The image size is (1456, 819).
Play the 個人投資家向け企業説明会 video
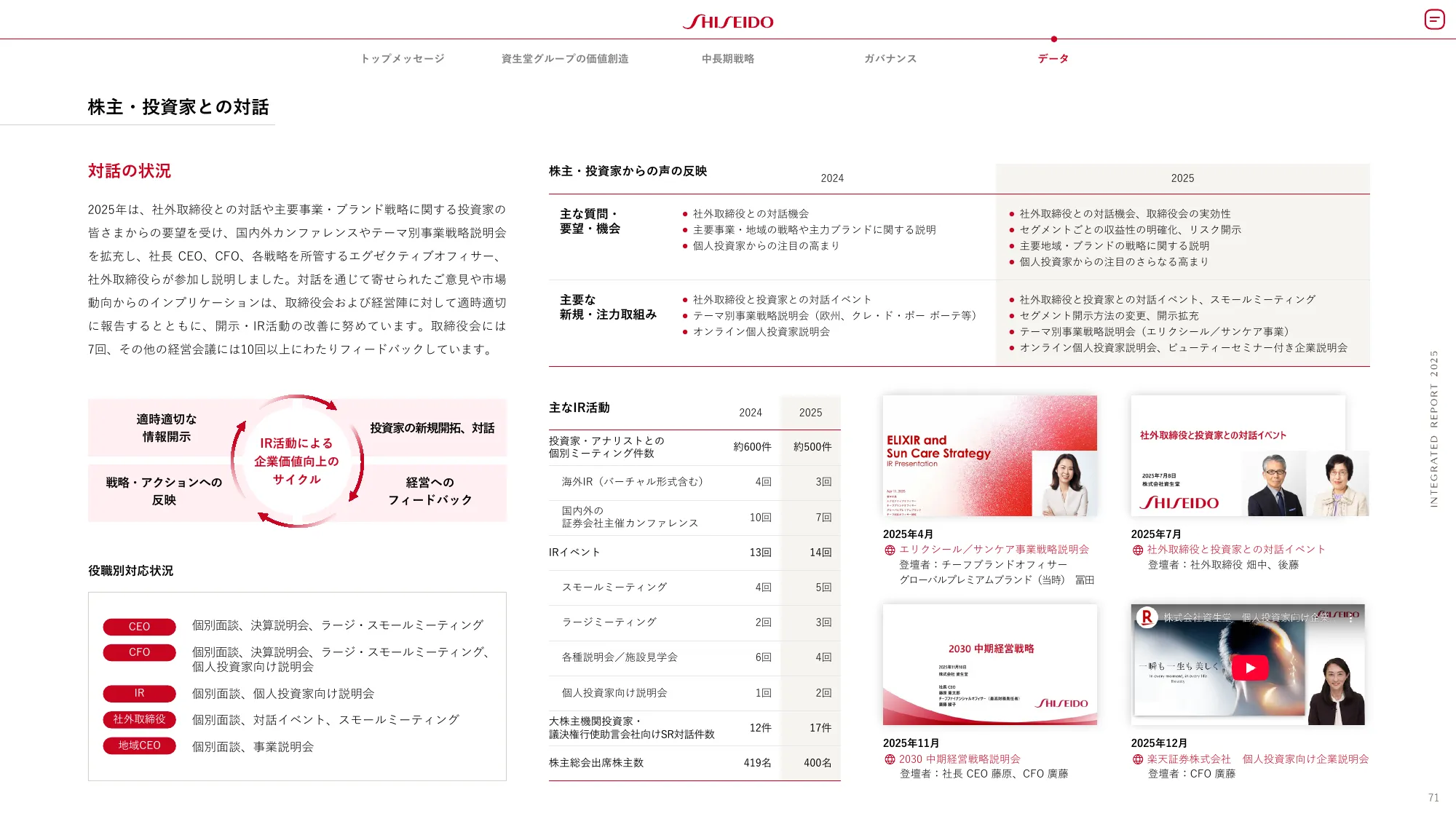[x=1250, y=668]
